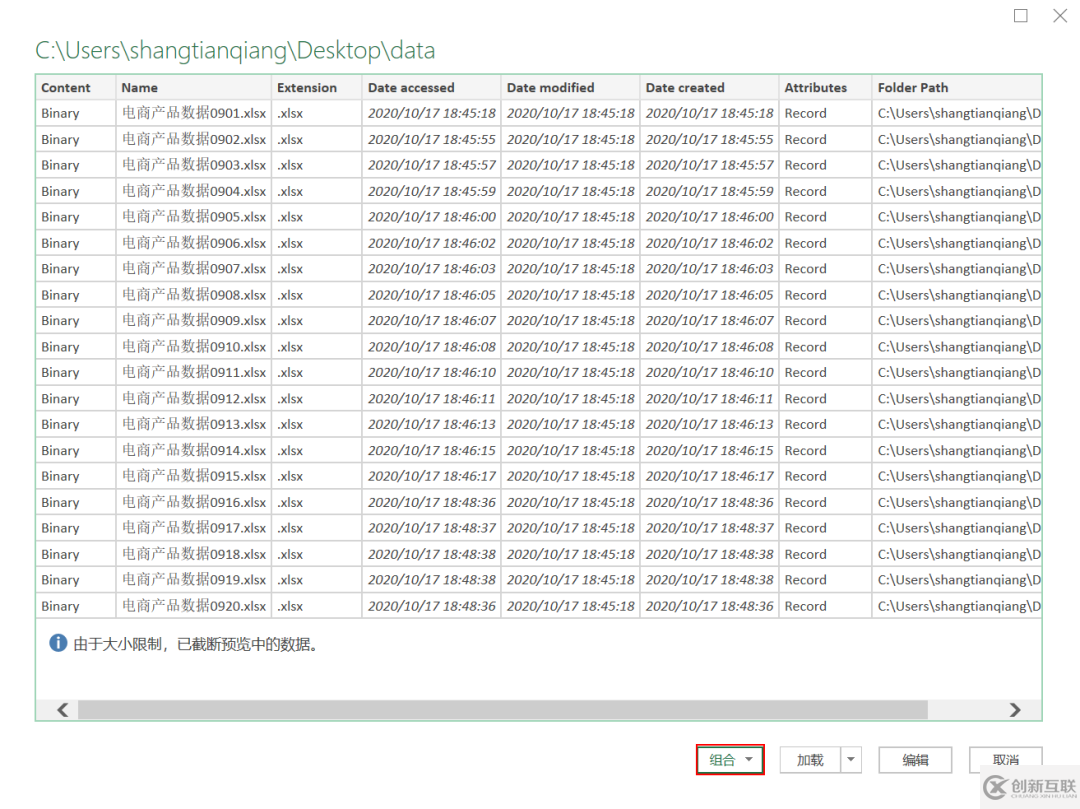Image resolution: width=1080 pixels, height=809 pixels.
Task: Click Date accessed 2020/10/17 18:48:37 cell
Action: click(x=432, y=528)
